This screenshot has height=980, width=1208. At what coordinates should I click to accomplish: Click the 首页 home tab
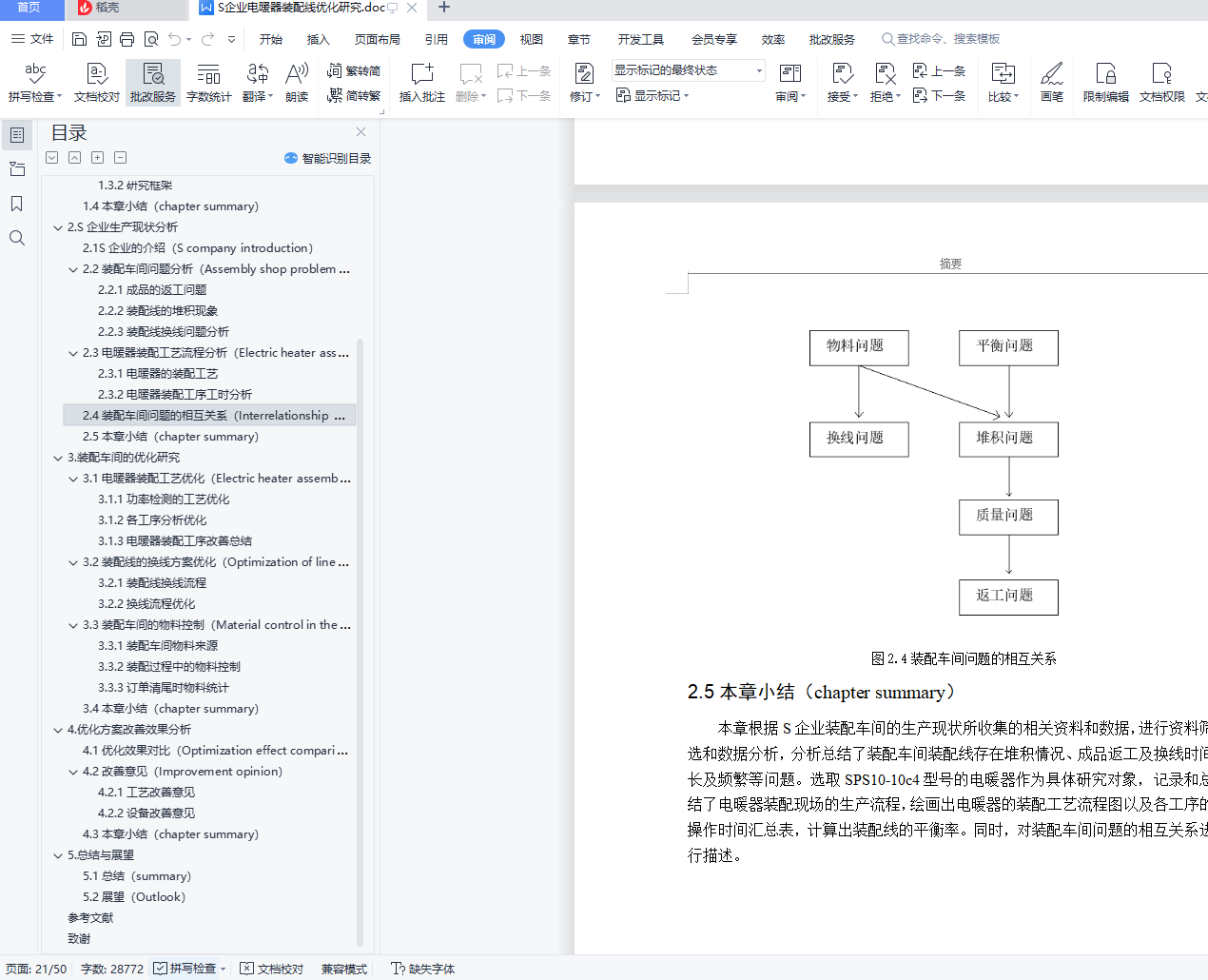pos(29,9)
